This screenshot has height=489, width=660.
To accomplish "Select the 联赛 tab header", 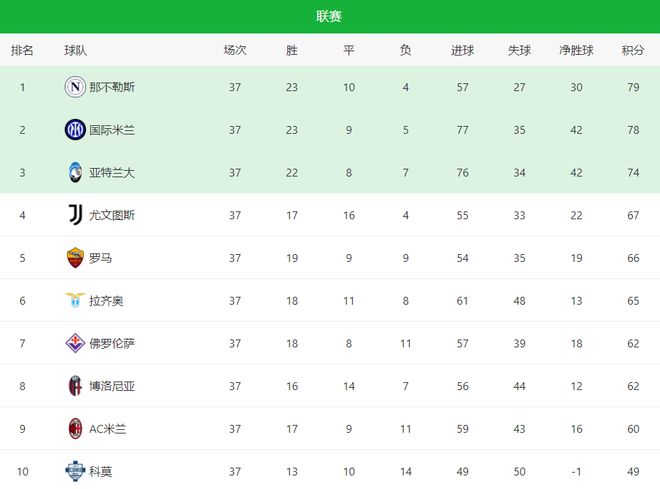I will pyautogui.click(x=330, y=16).
